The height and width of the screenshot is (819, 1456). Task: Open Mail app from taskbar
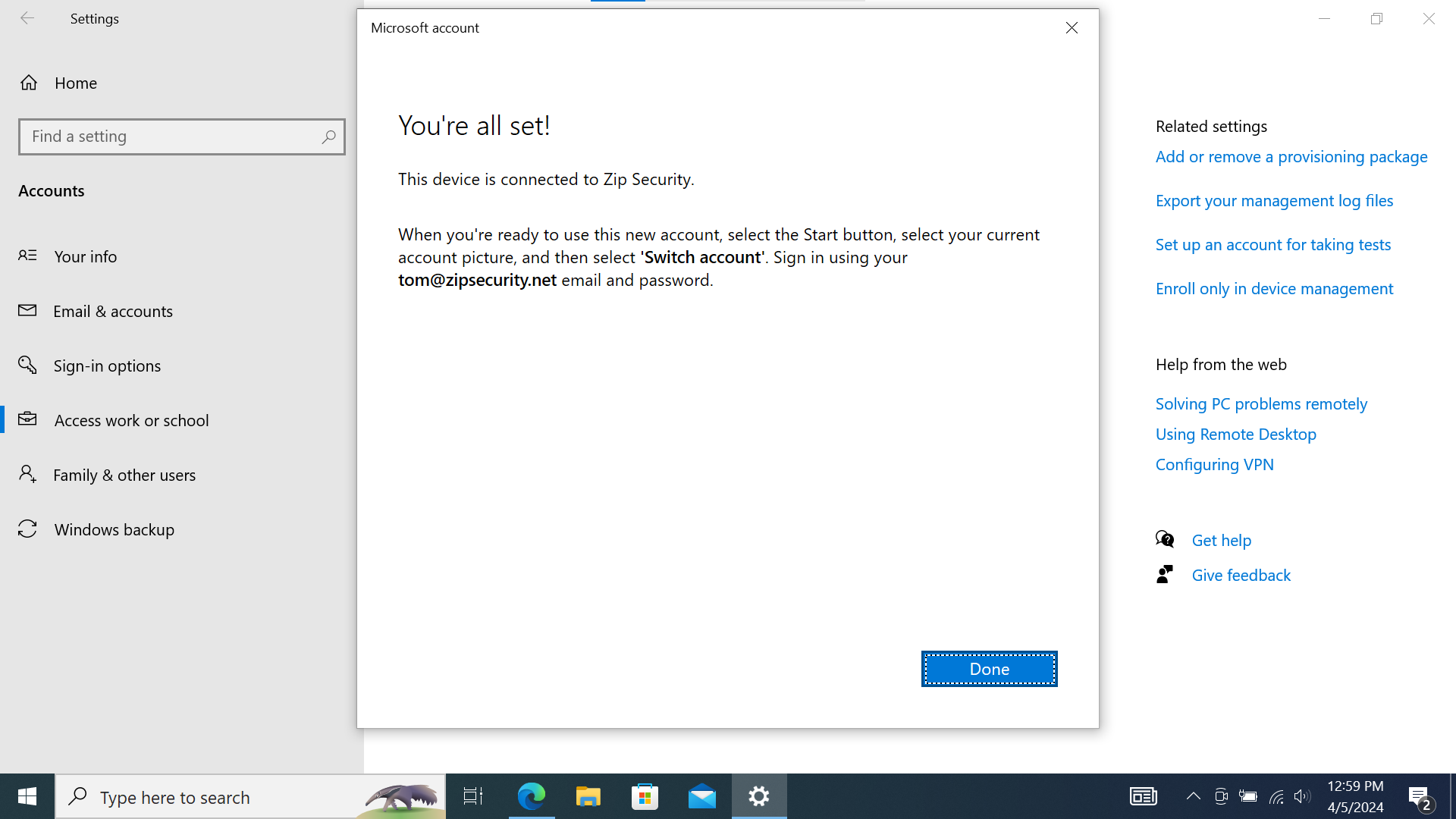tap(702, 796)
